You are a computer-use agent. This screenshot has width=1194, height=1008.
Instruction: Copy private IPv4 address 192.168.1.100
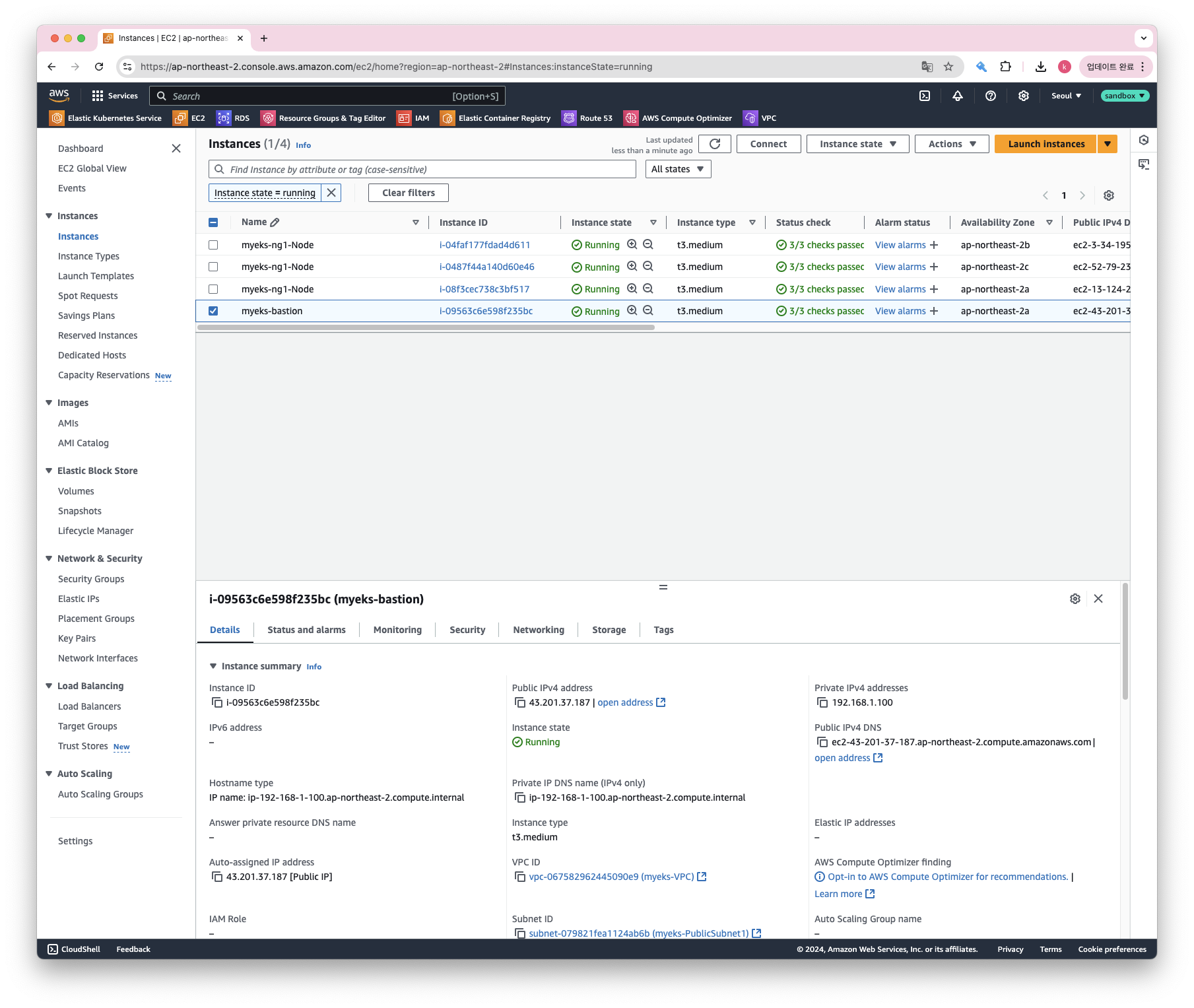pos(822,702)
